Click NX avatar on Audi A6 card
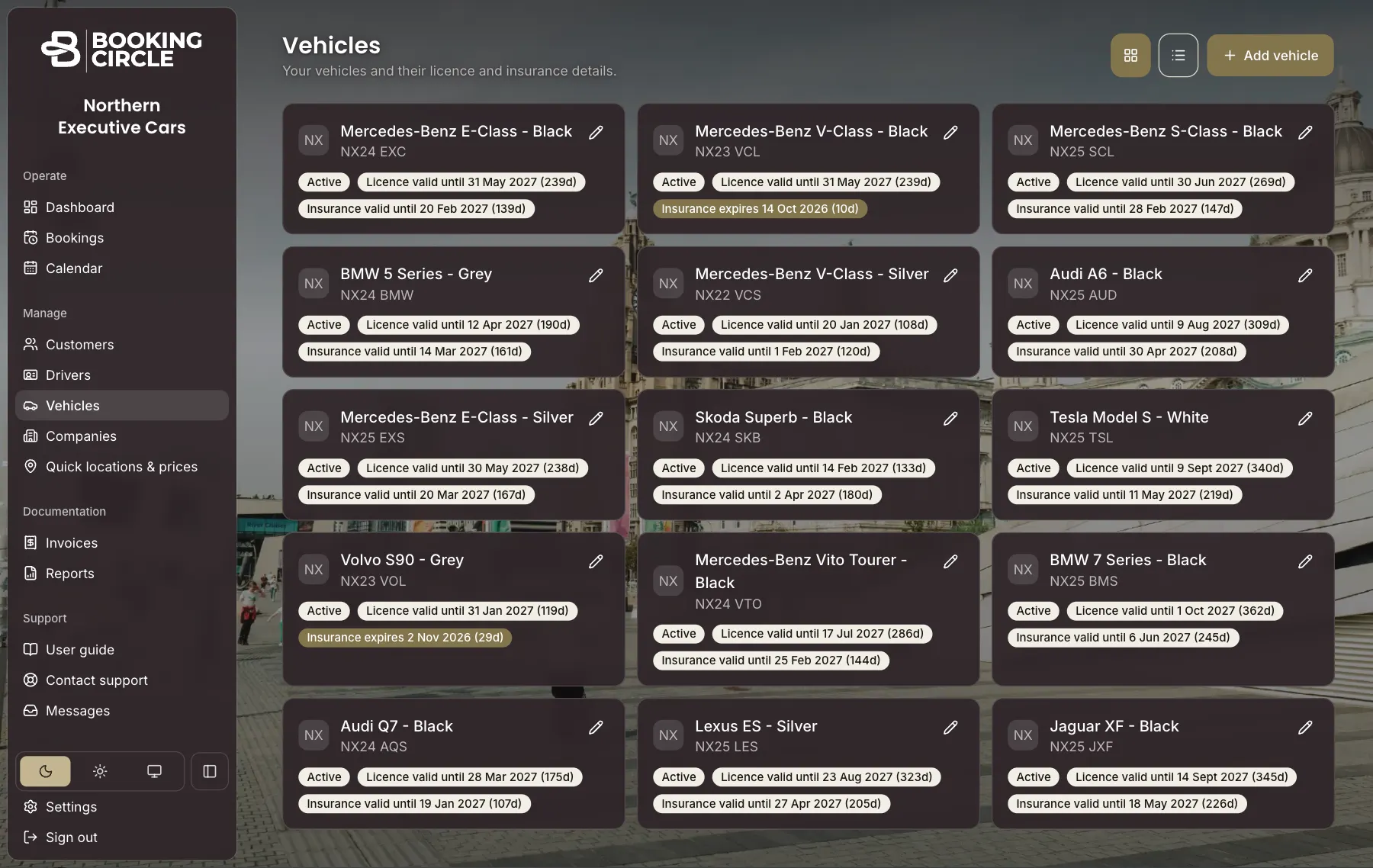The image size is (1373, 868). [x=1023, y=284]
